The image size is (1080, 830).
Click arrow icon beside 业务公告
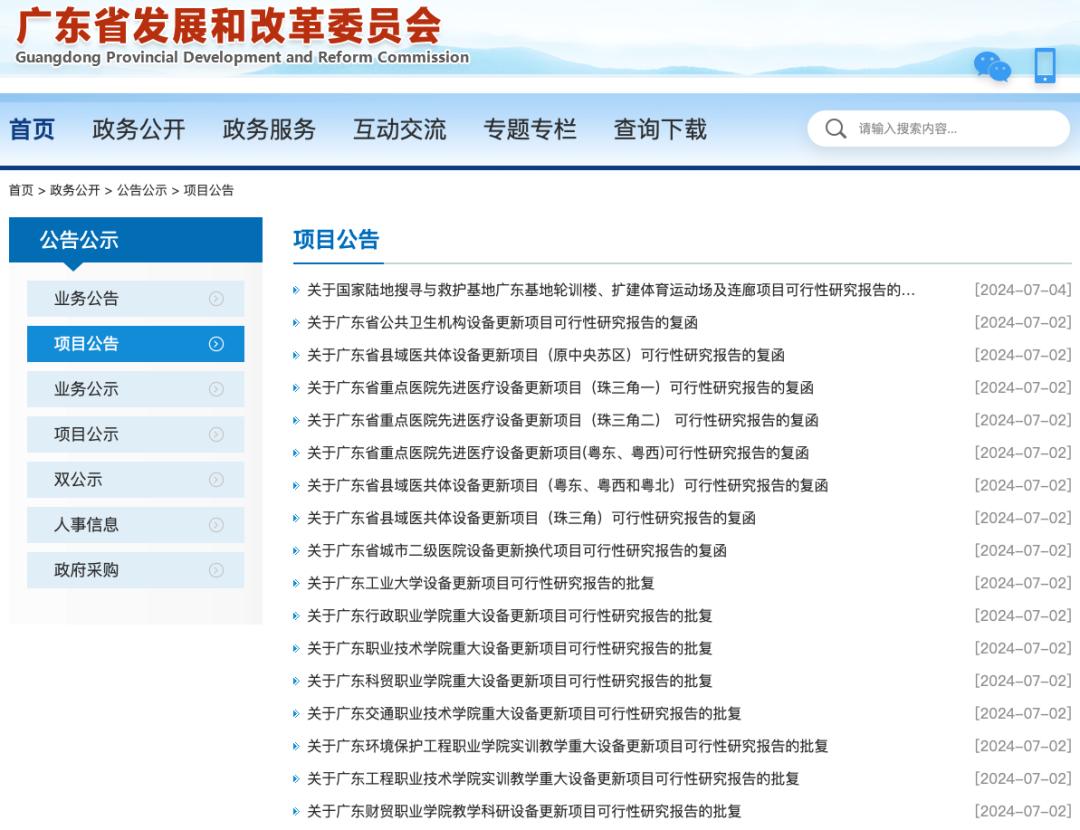coord(216,299)
